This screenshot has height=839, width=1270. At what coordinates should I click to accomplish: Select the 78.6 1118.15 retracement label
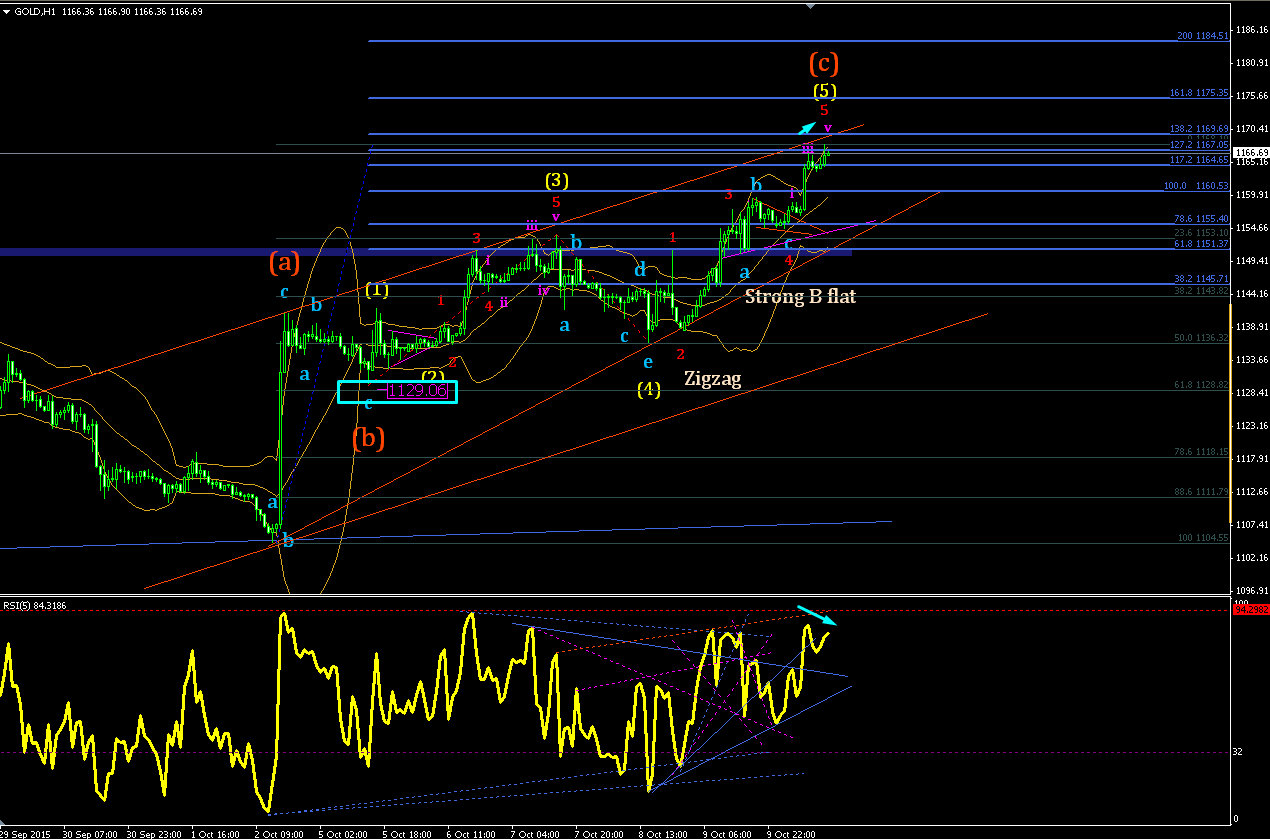(1201, 452)
